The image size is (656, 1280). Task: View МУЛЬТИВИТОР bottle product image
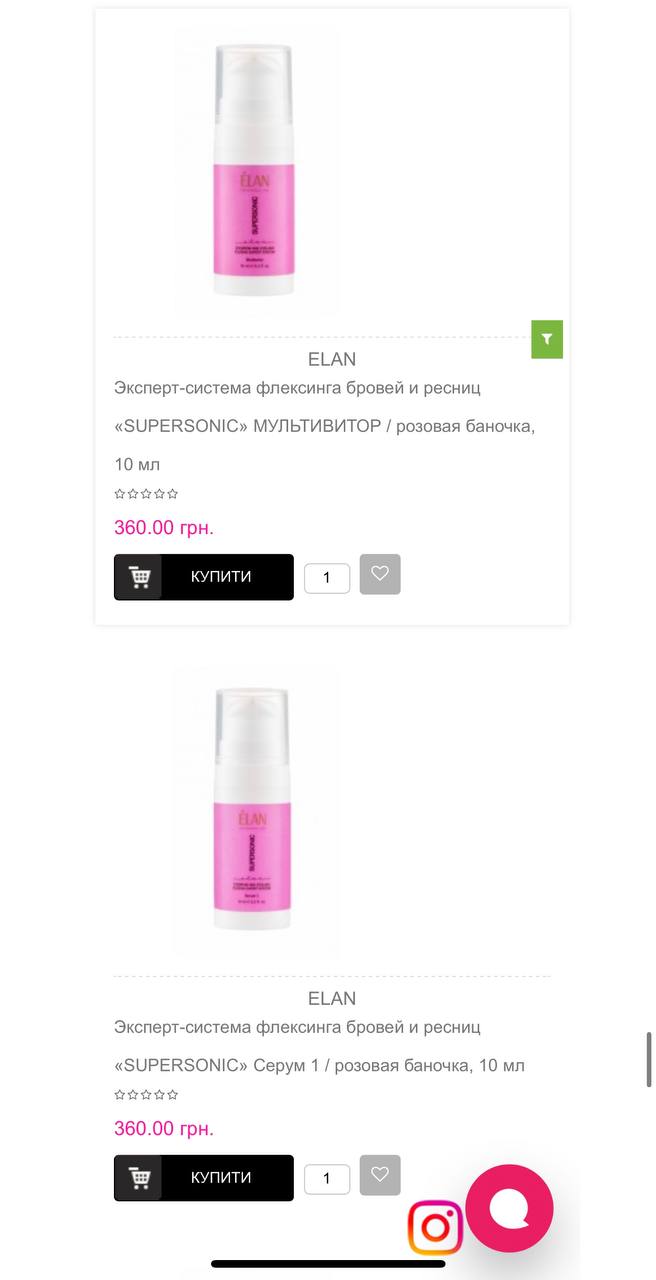(x=256, y=172)
